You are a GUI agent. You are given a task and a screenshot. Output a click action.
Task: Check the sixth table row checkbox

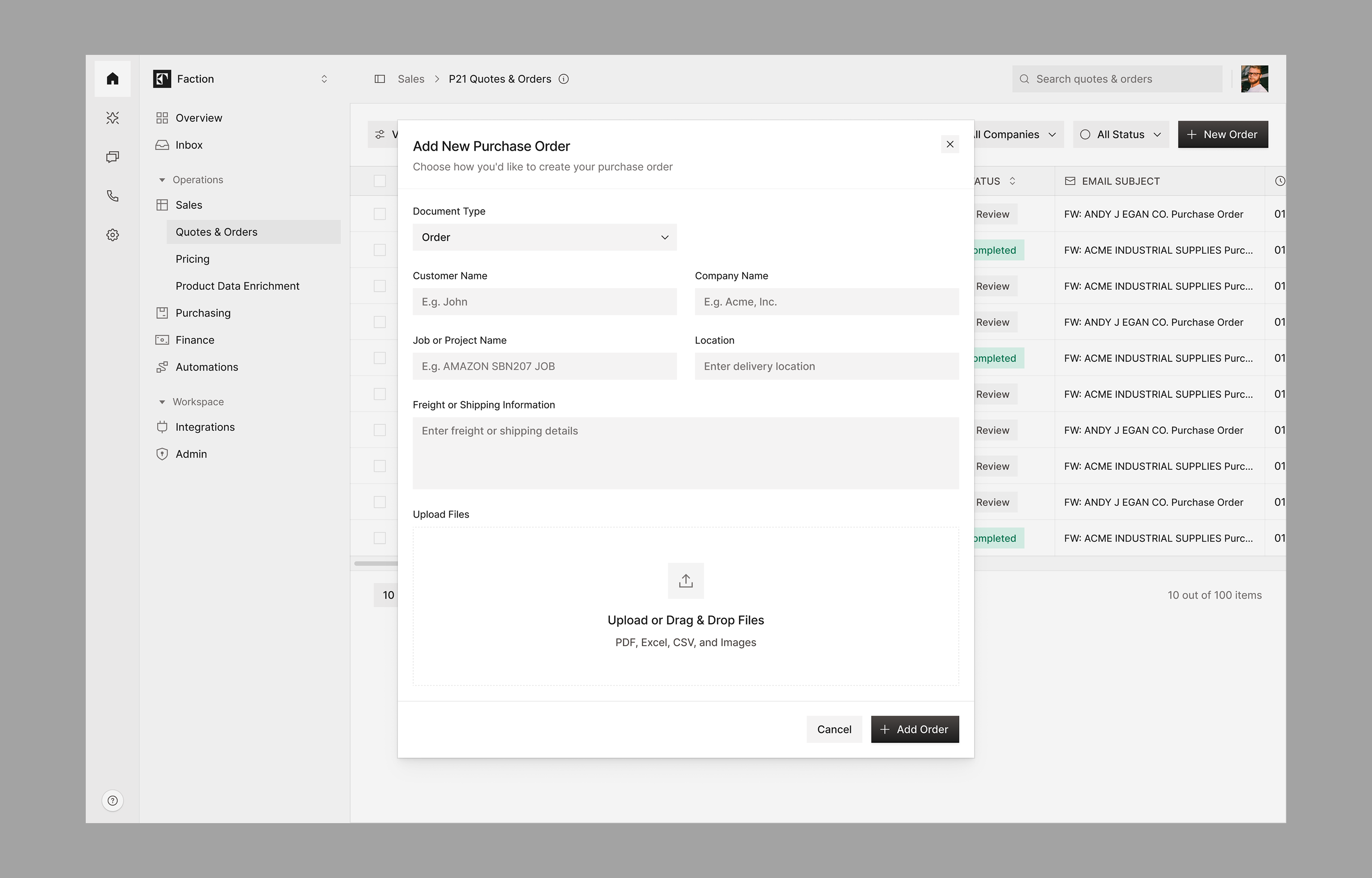[x=379, y=394]
